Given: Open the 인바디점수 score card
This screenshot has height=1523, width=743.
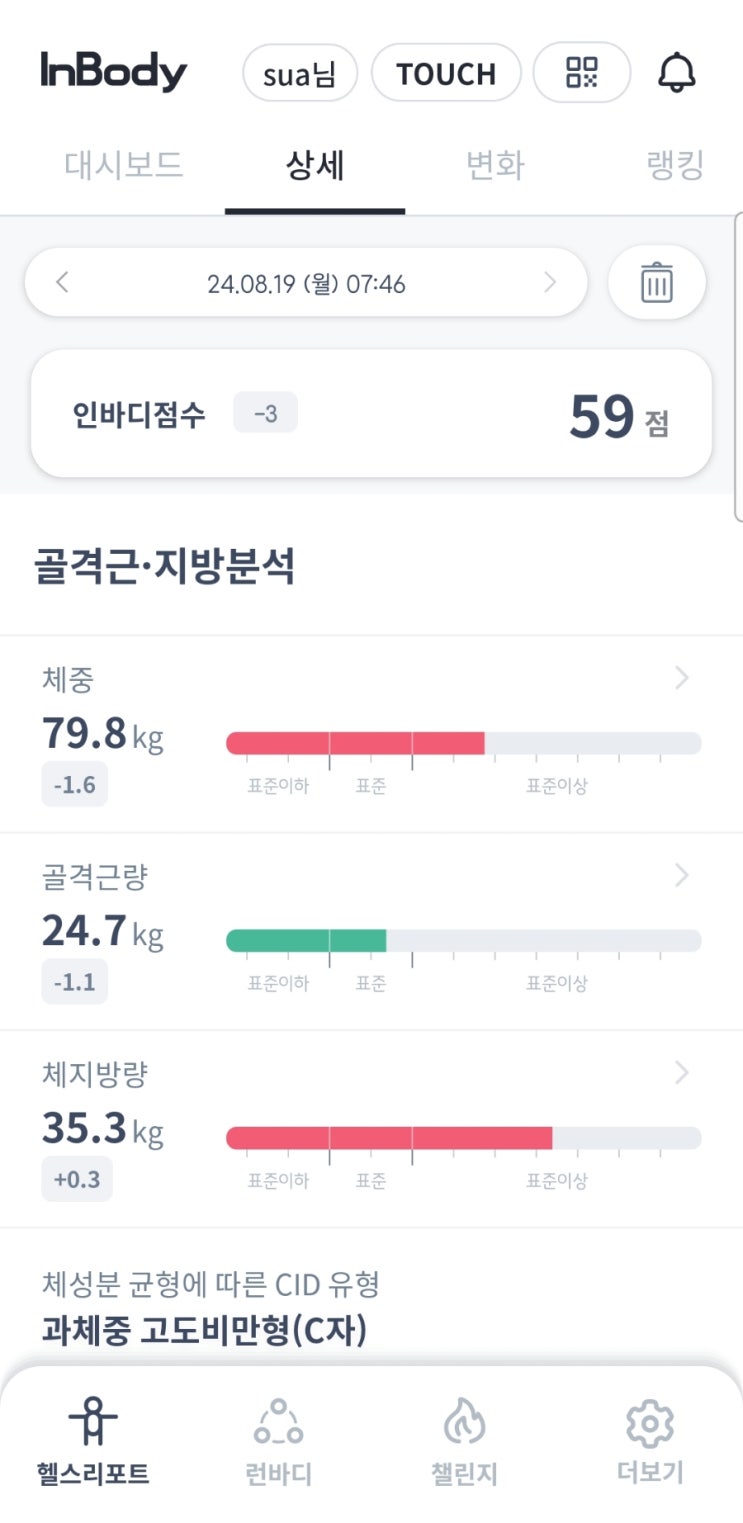Looking at the screenshot, I should pyautogui.click(x=371, y=414).
